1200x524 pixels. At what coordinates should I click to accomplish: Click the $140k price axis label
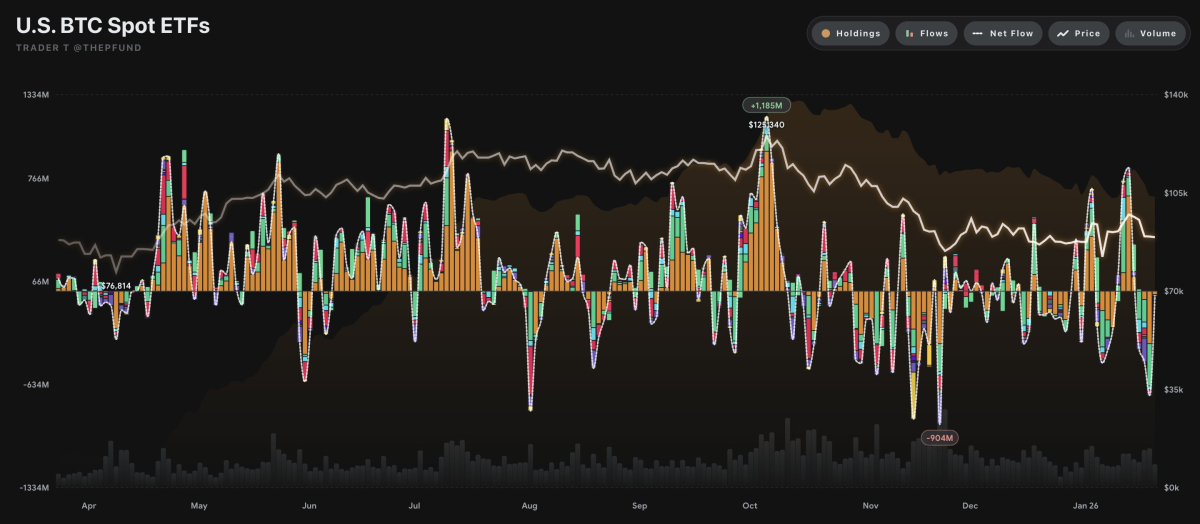coord(1174,95)
